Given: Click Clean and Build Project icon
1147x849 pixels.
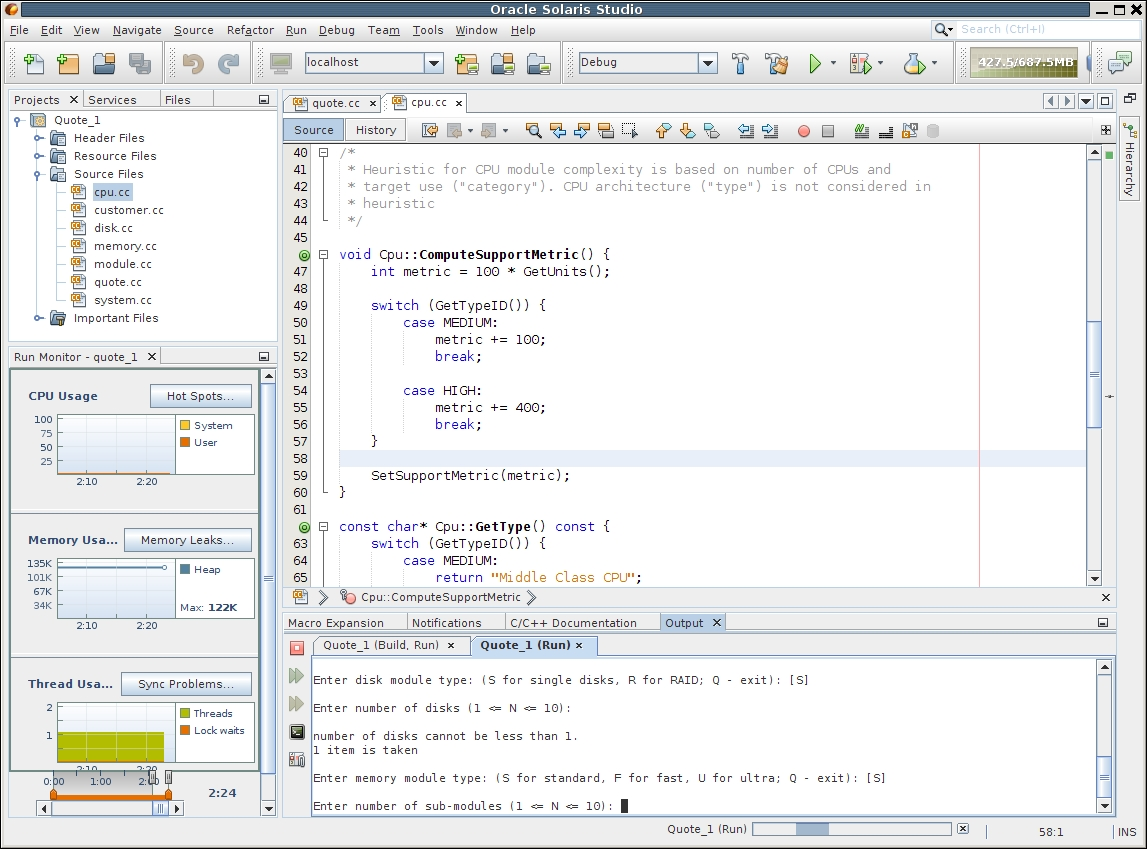Looking at the screenshot, I should (777, 64).
